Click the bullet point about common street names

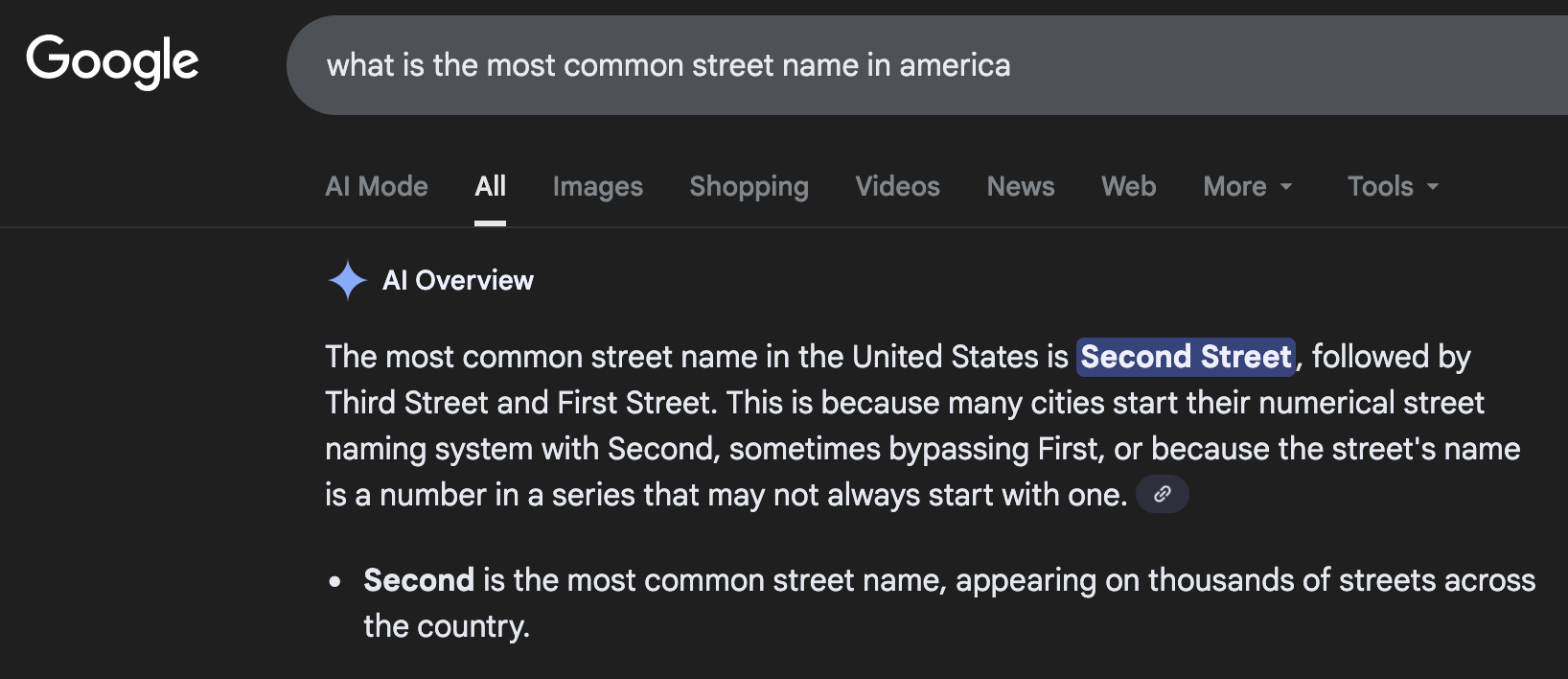point(334,580)
